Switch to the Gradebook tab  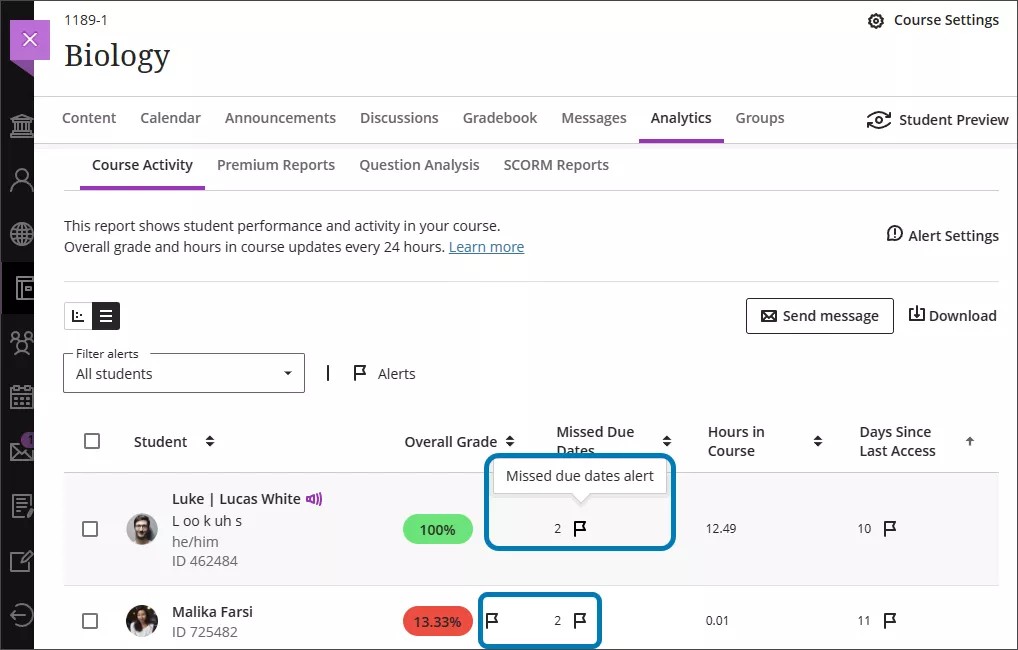coord(499,117)
